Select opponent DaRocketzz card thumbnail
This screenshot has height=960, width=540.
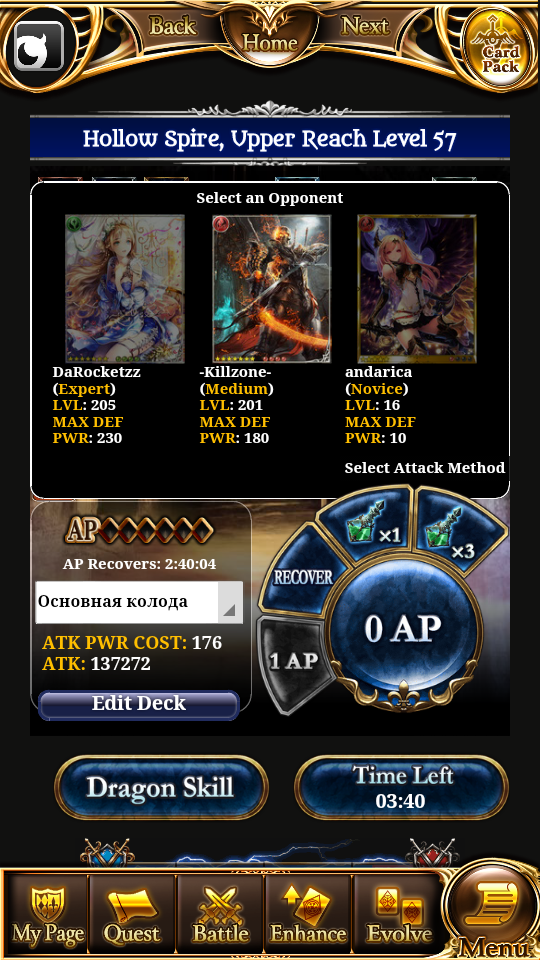(125, 288)
